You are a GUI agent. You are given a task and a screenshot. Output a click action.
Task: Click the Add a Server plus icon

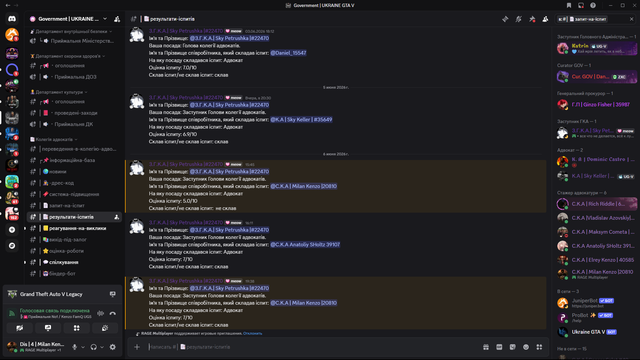coord(12,230)
